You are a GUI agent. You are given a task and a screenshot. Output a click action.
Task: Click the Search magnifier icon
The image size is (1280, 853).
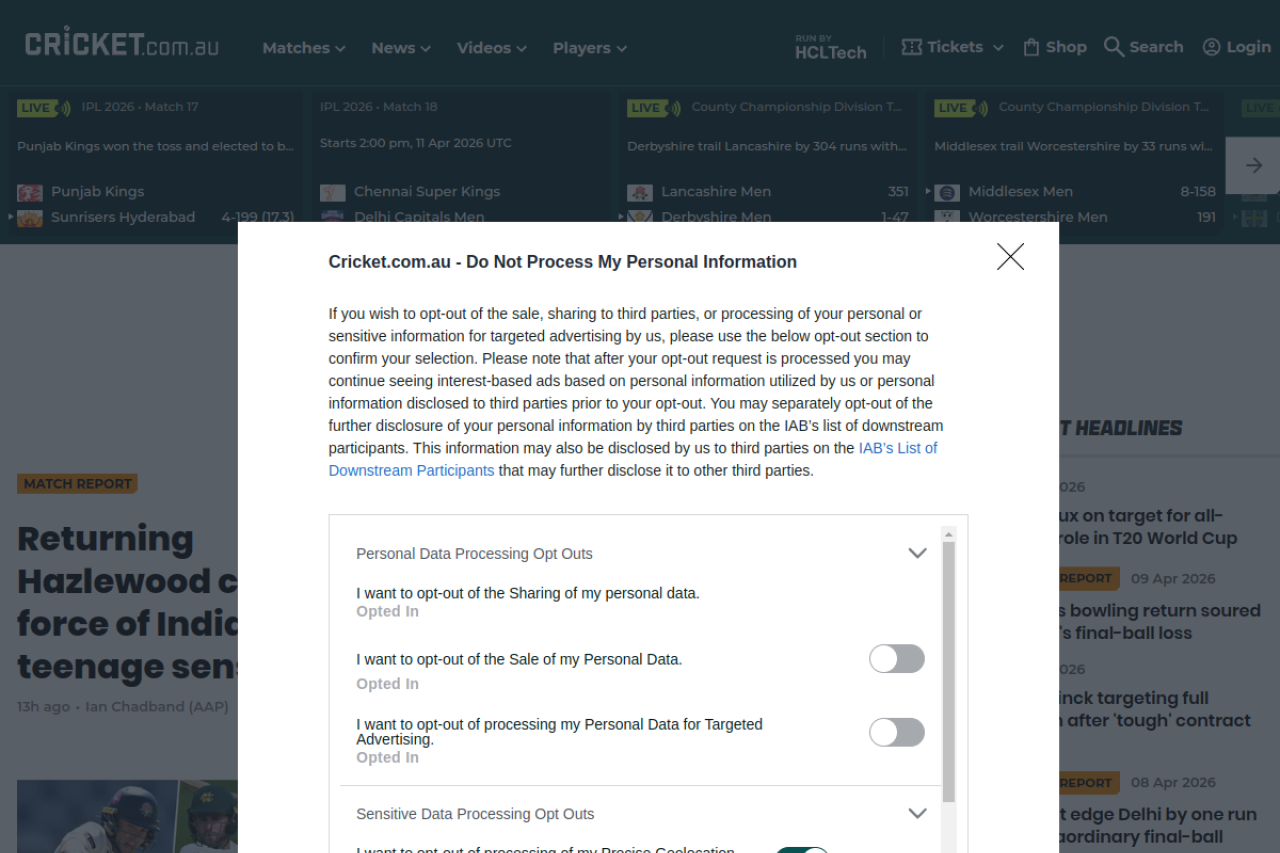1113,47
